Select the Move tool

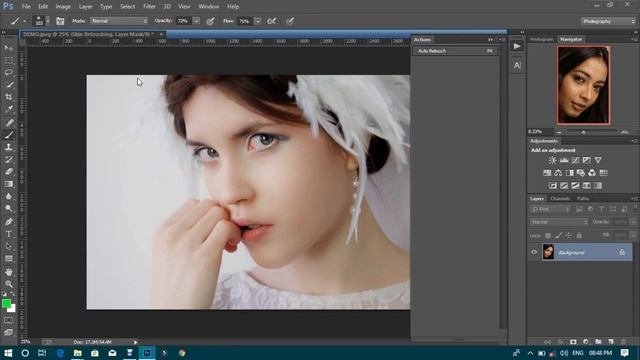coord(9,48)
